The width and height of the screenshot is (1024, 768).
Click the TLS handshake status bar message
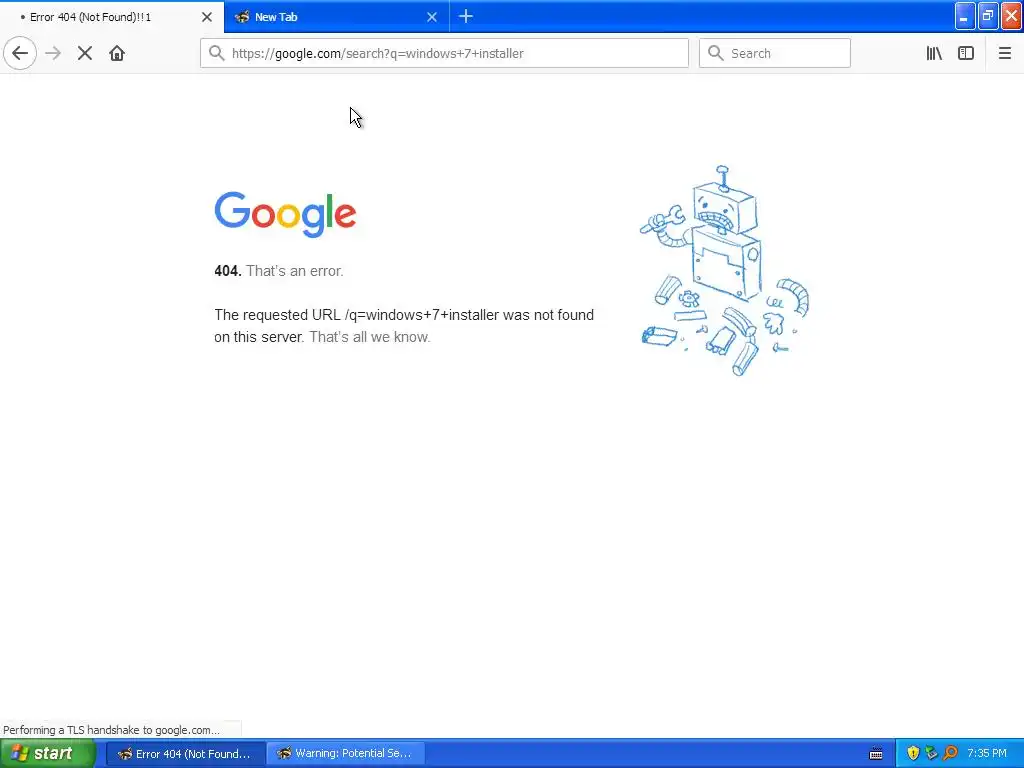tap(112, 729)
